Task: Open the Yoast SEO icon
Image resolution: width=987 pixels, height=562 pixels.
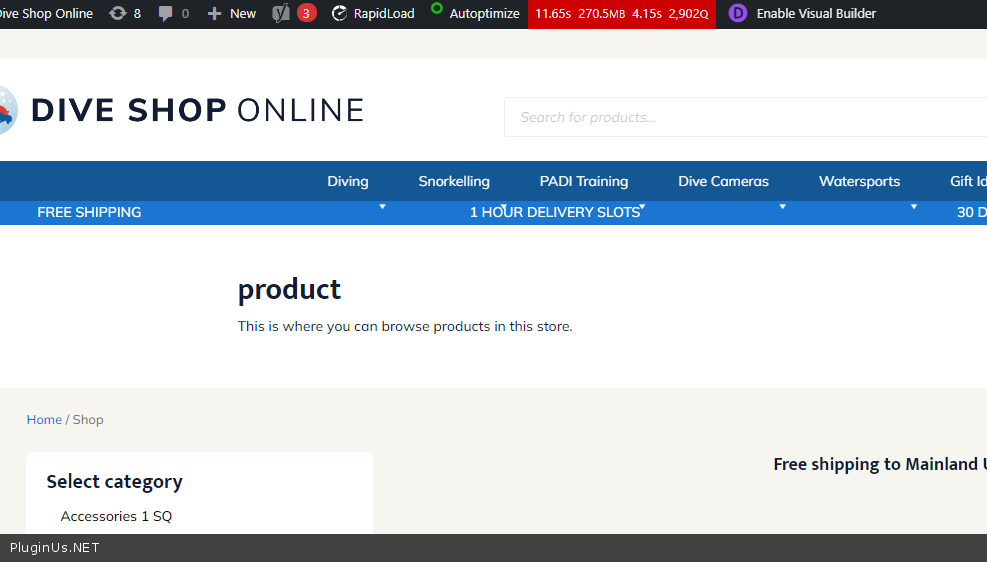Action: tap(281, 14)
